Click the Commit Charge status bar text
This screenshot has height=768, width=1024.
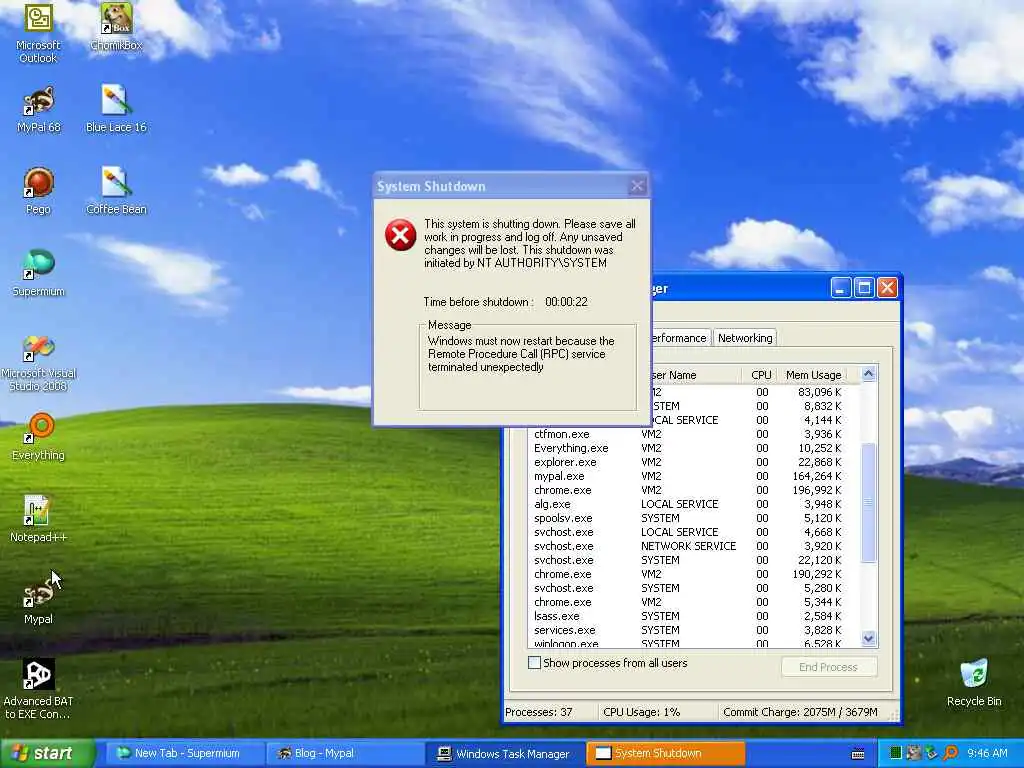tap(800, 712)
